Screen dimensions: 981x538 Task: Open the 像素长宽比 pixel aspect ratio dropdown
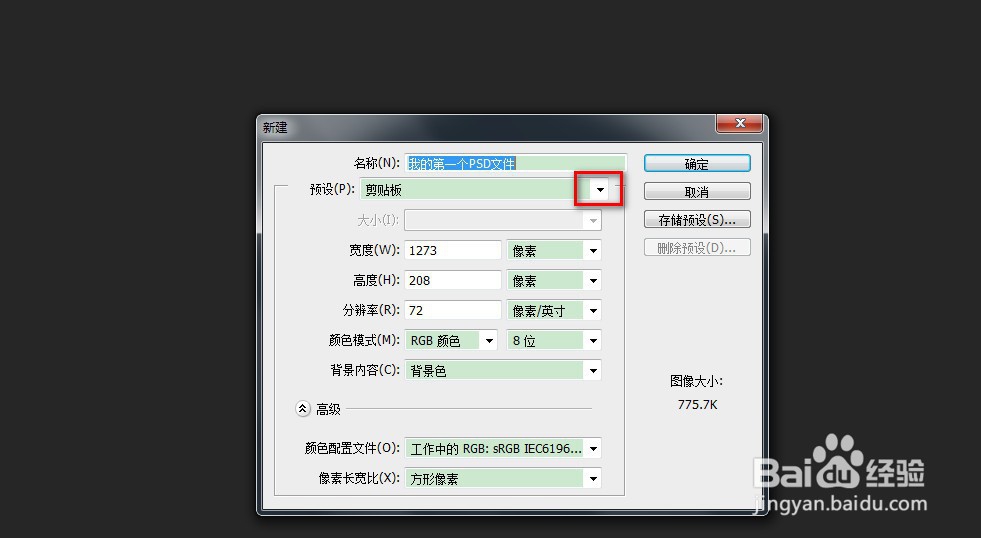(x=503, y=479)
